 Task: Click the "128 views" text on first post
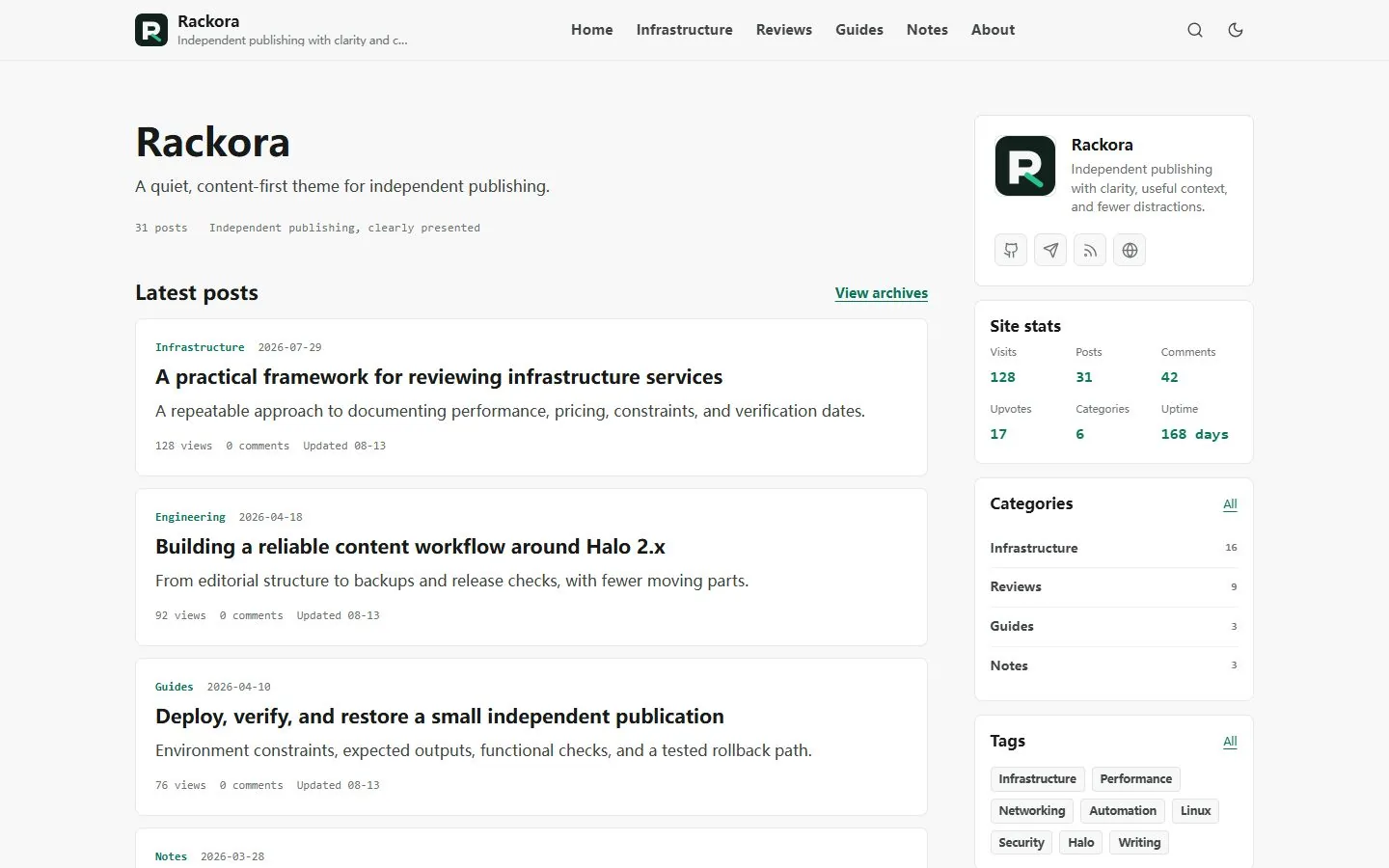click(x=183, y=446)
